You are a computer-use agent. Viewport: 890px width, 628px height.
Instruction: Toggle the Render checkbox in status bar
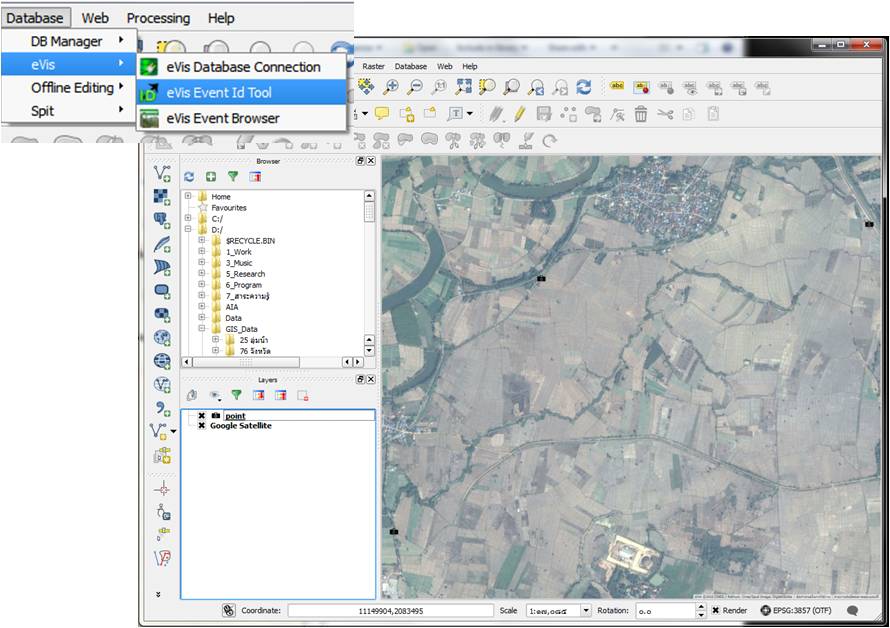pos(716,610)
